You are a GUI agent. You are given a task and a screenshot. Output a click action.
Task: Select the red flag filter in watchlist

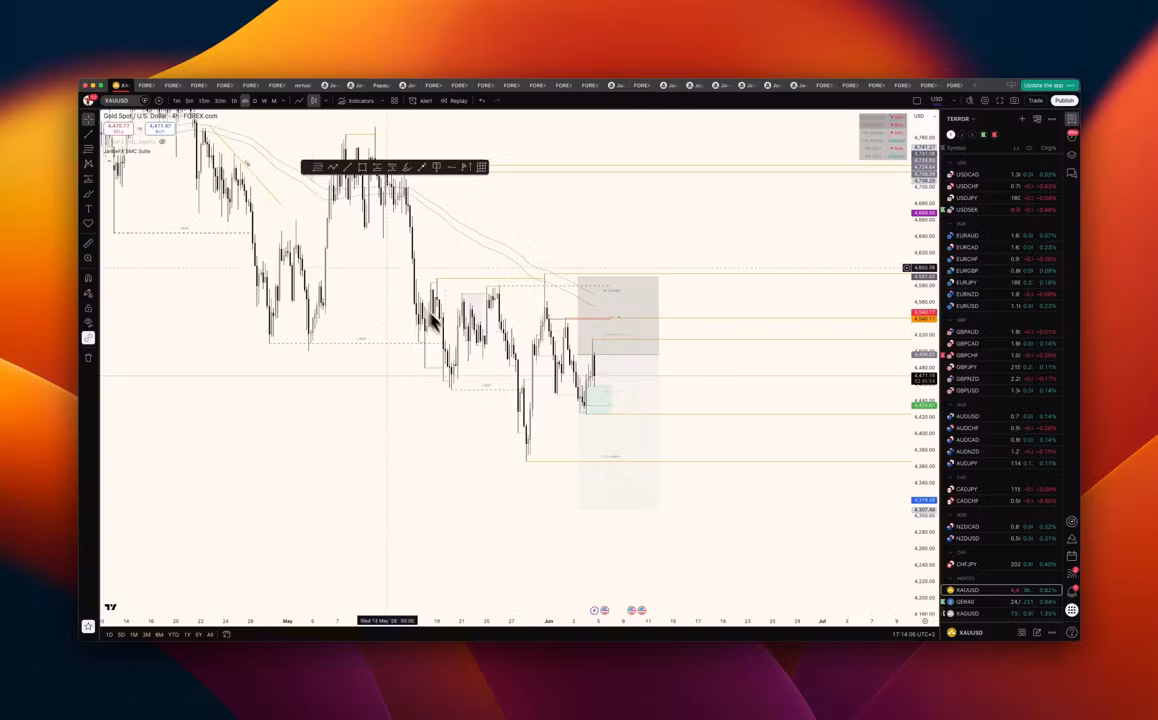click(994, 134)
